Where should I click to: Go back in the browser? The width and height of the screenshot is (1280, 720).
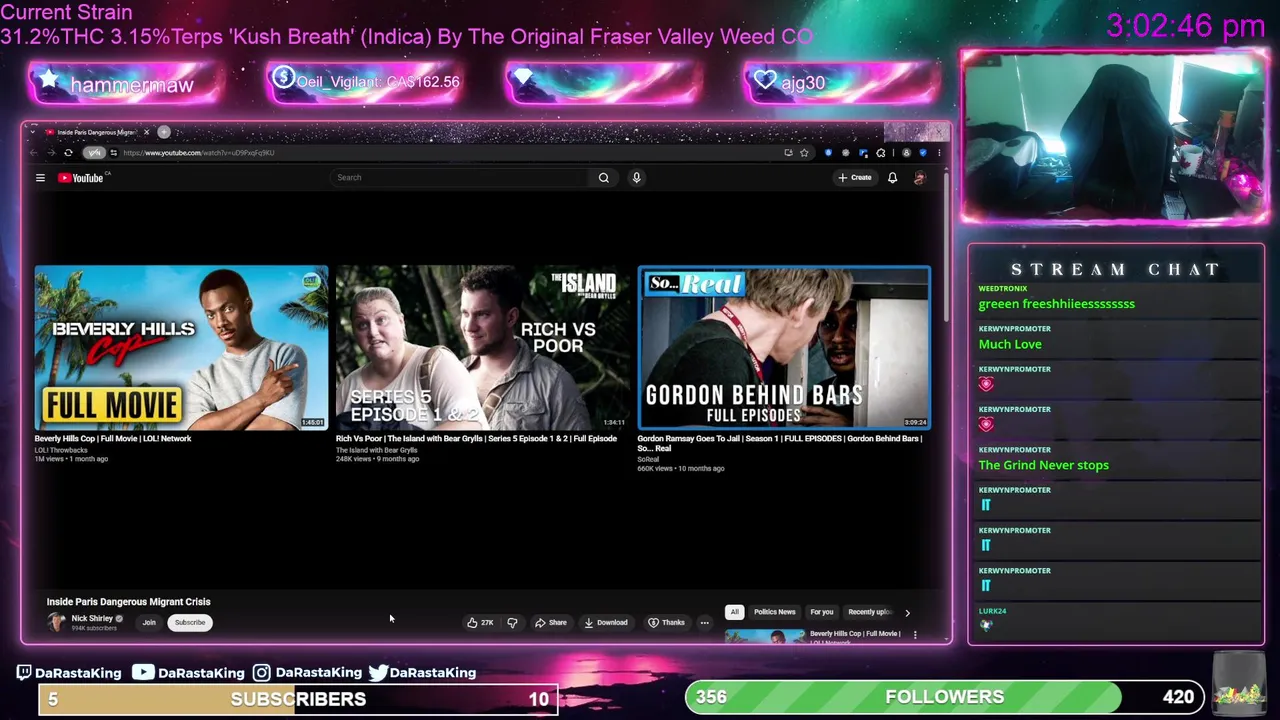click(33, 153)
